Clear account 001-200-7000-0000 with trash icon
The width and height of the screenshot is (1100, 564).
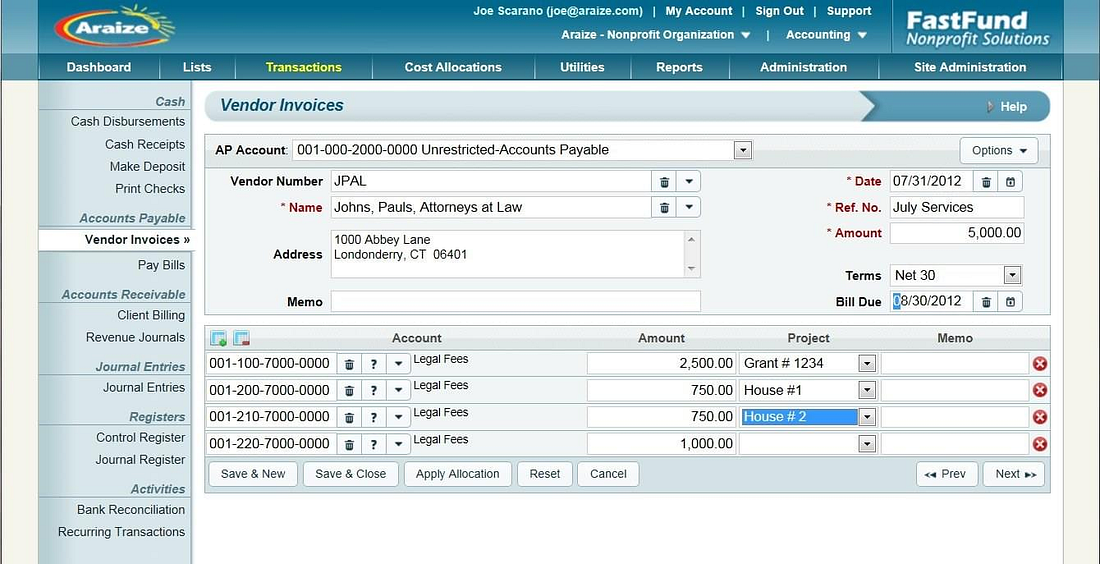tap(349, 390)
